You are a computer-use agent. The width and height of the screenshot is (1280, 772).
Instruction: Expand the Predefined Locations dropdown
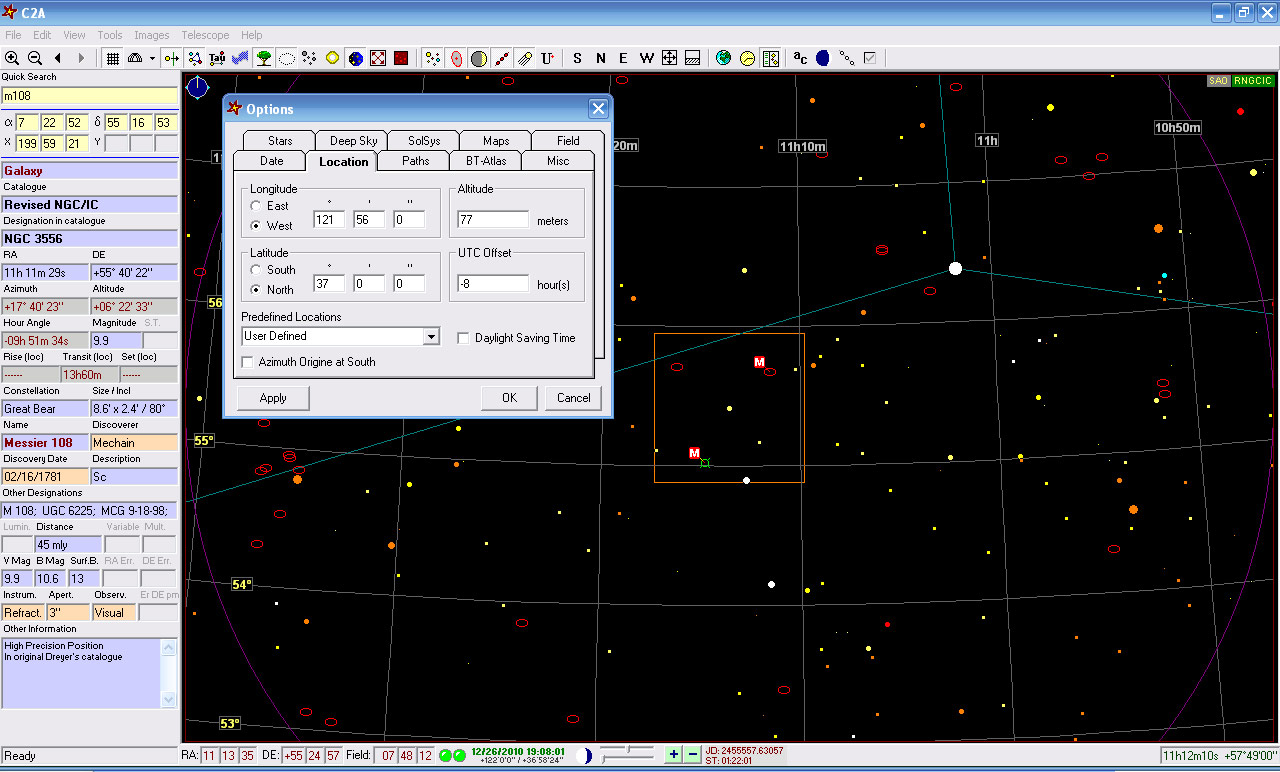[x=431, y=337]
